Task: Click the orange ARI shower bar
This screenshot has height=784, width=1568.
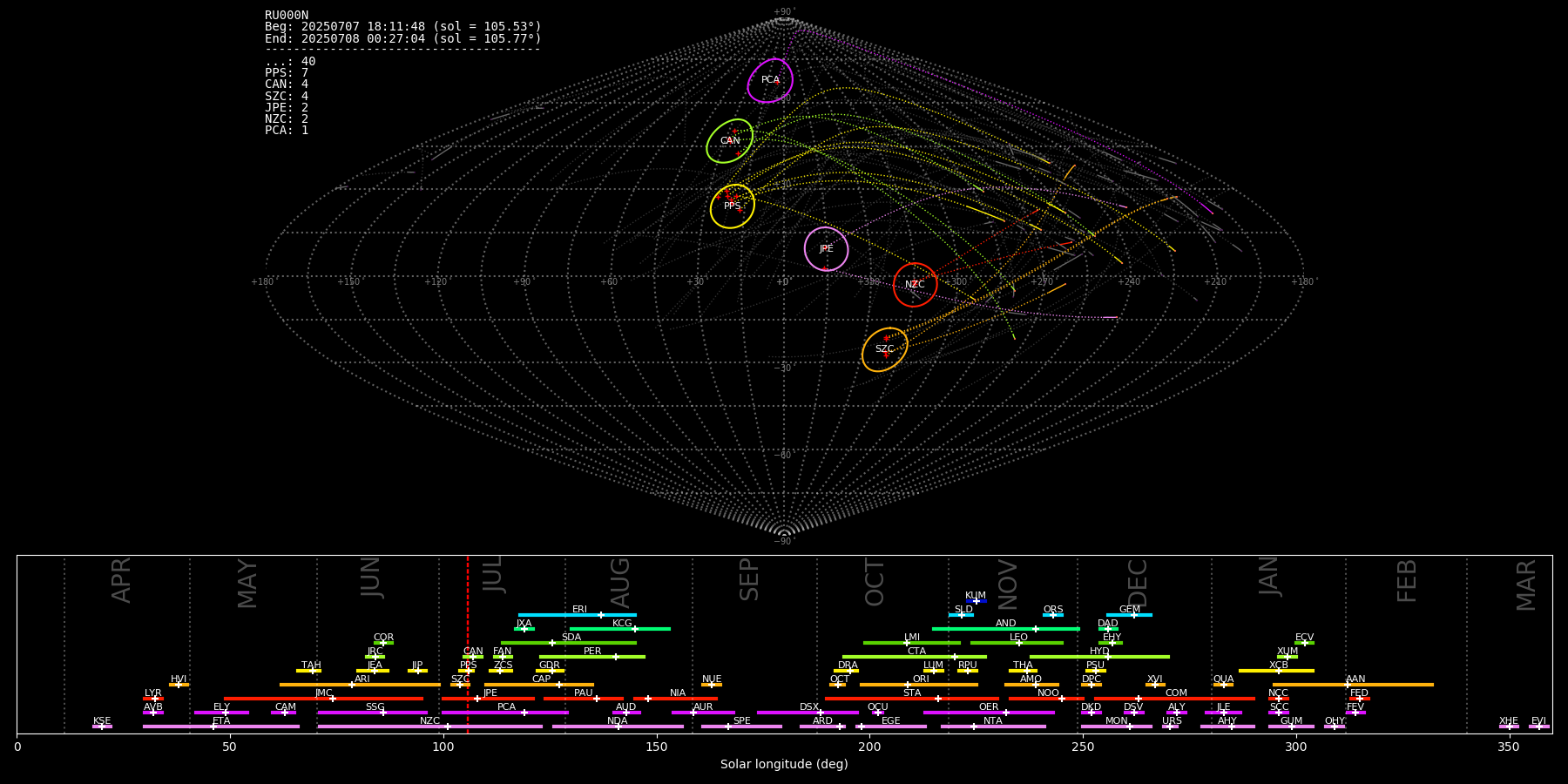Action: coord(360,685)
